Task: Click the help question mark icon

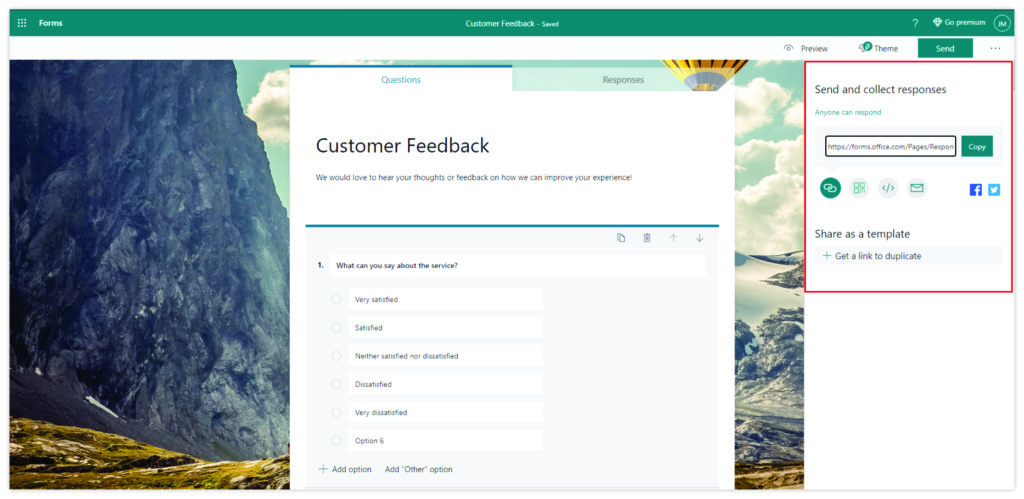Action: [x=915, y=23]
